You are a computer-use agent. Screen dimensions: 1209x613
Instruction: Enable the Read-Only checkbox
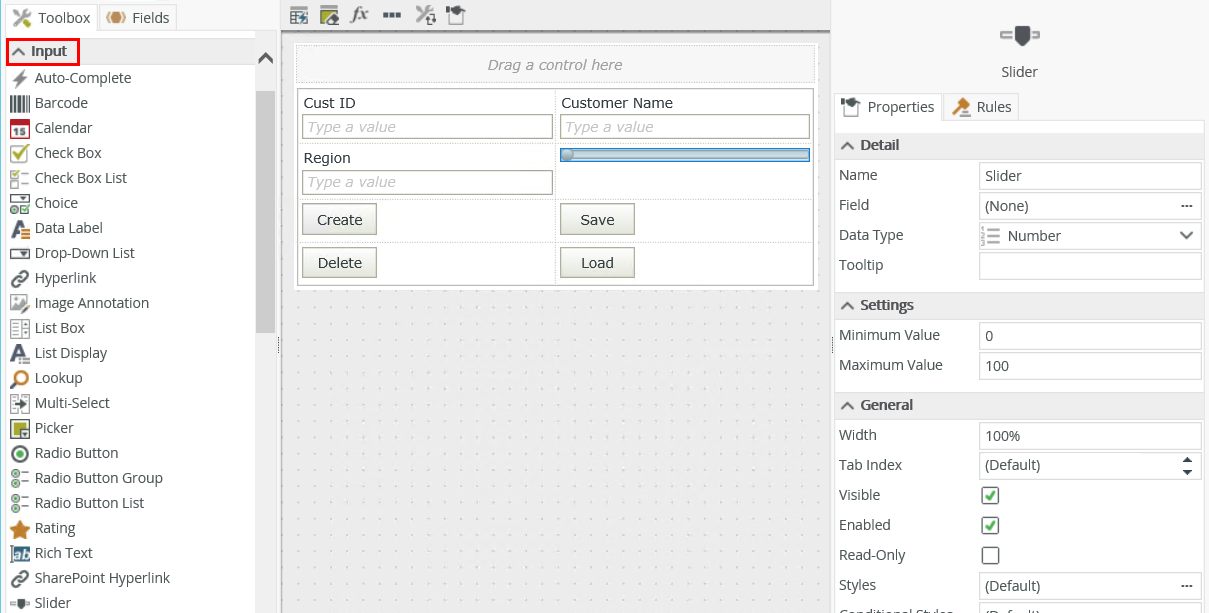[x=990, y=555]
